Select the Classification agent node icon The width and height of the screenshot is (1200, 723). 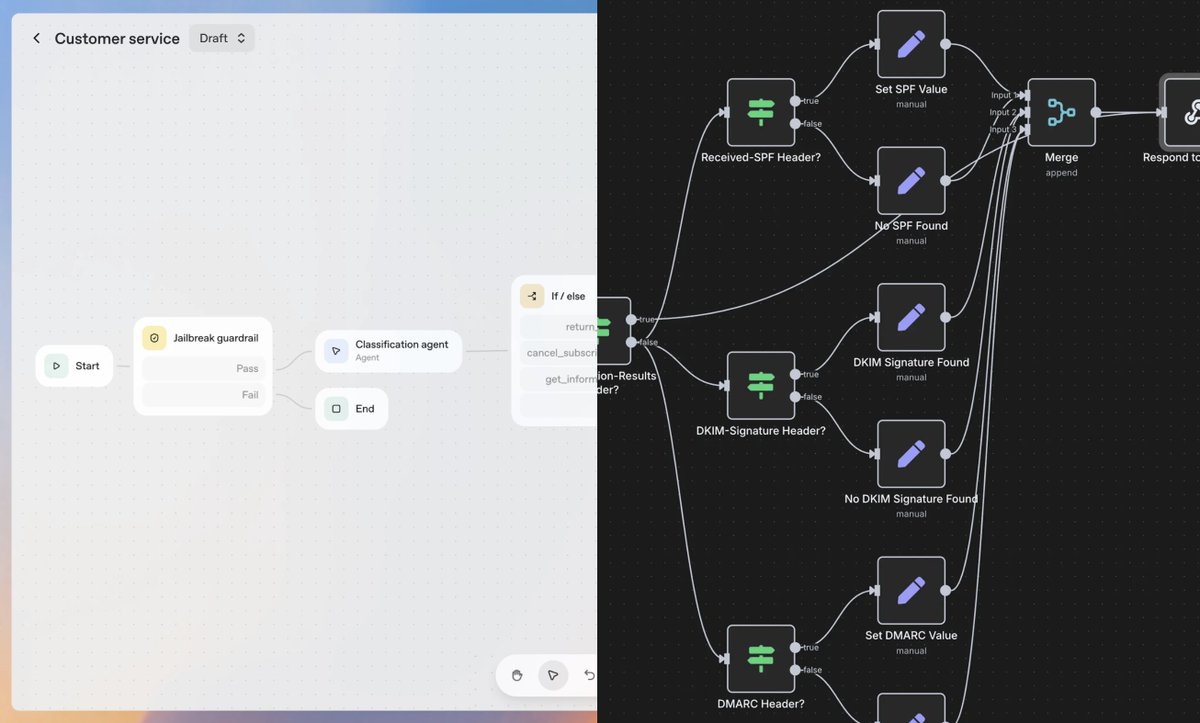point(336,351)
